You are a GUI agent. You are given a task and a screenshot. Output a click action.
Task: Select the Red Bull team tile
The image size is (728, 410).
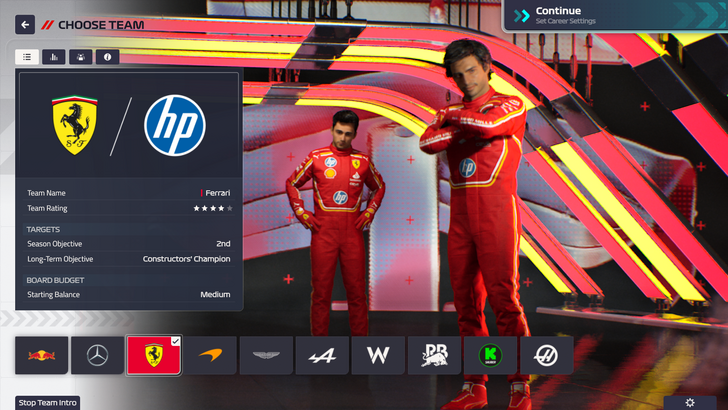click(x=42, y=355)
